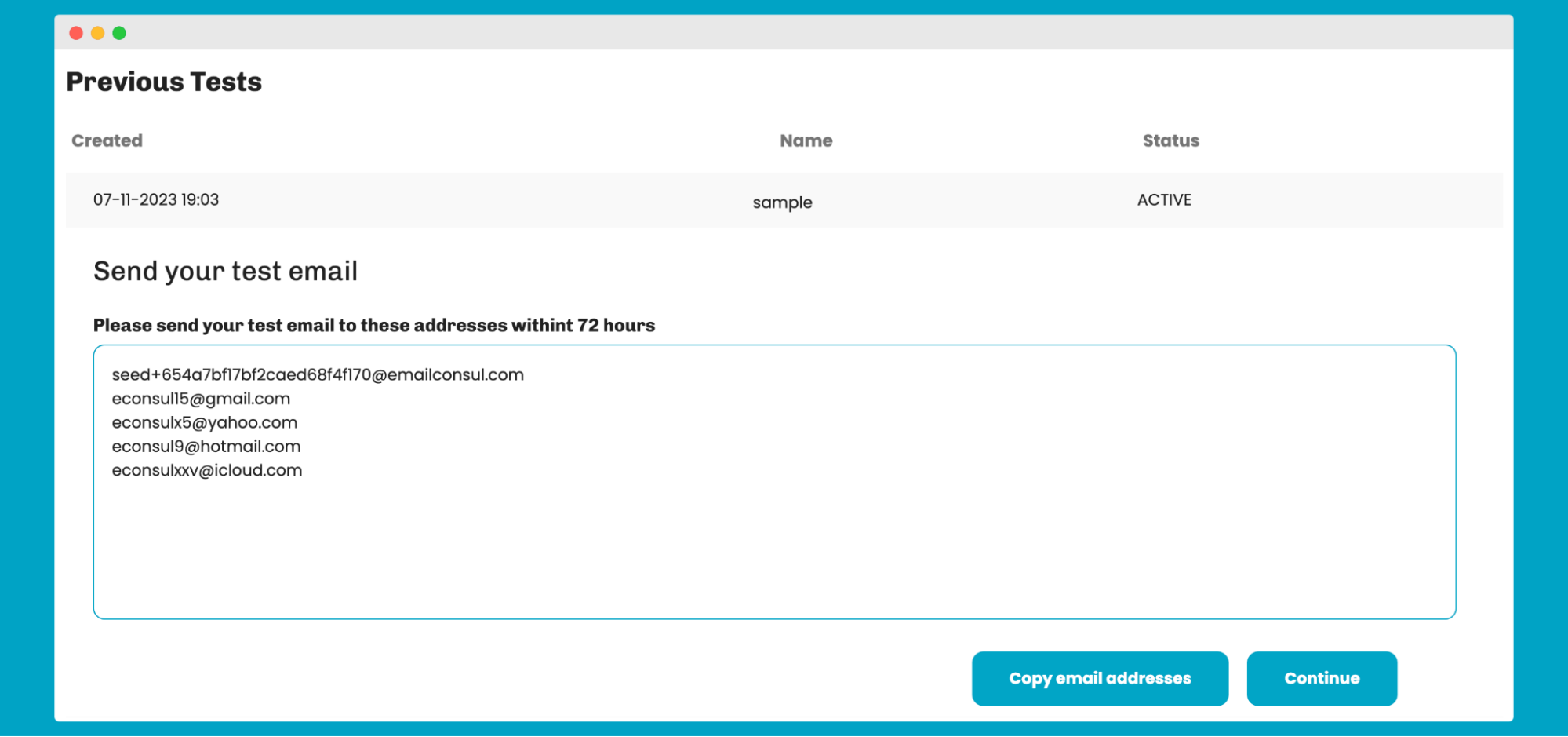Close the window with the red button
1568x737 pixels.
[x=76, y=33]
